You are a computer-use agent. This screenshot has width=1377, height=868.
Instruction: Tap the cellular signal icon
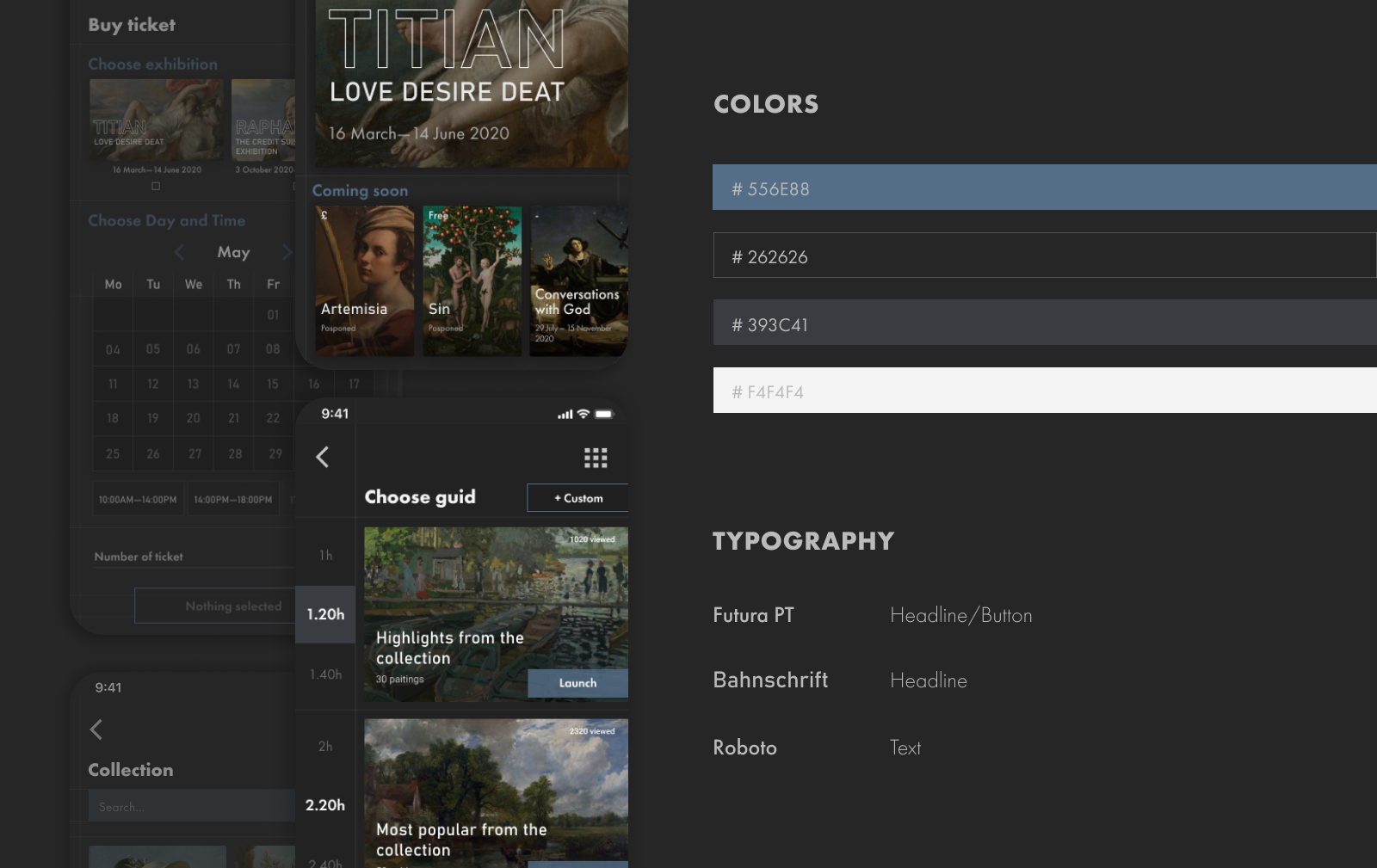tap(565, 415)
